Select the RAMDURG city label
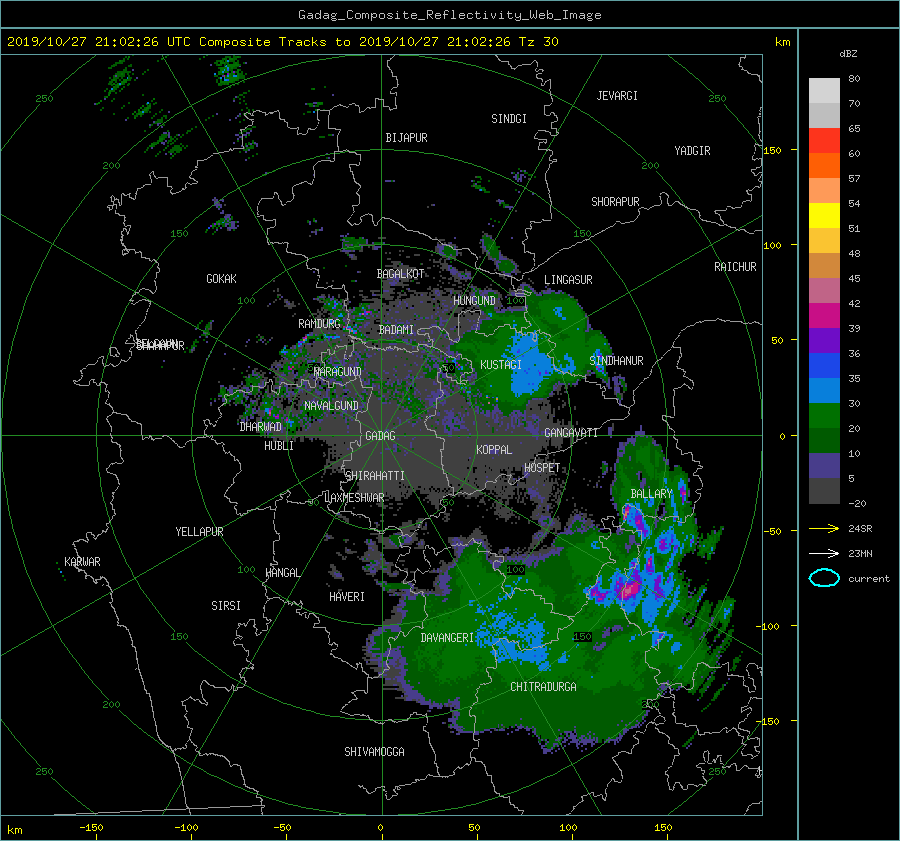Image resolution: width=900 pixels, height=841 pixels. pos(319,324)
